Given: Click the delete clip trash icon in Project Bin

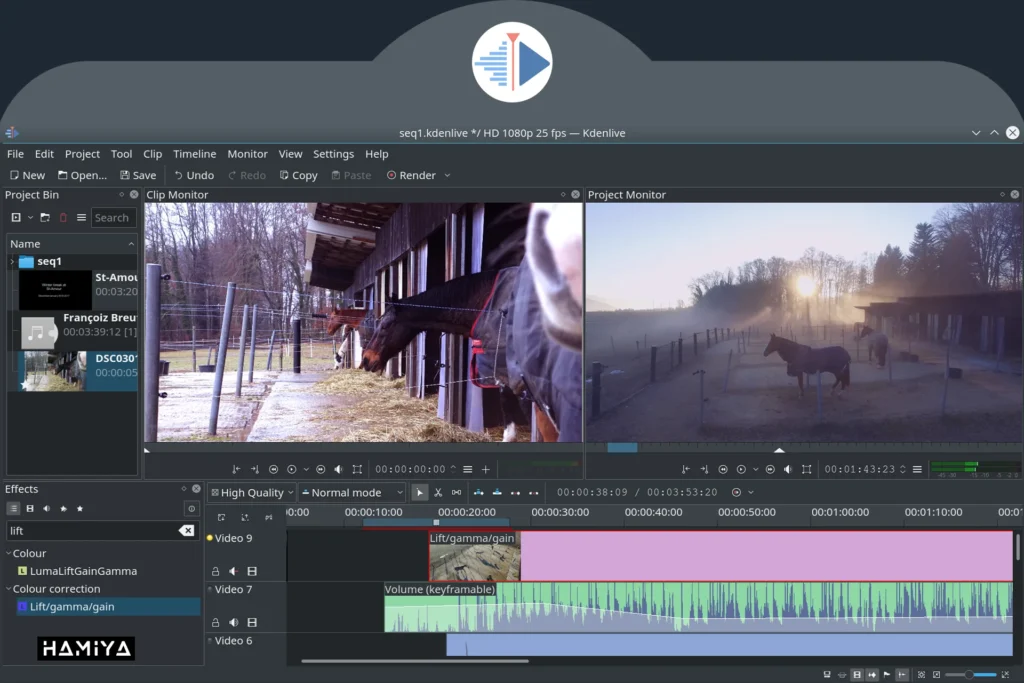Looking at the screenshot, I should coord(63,217).
